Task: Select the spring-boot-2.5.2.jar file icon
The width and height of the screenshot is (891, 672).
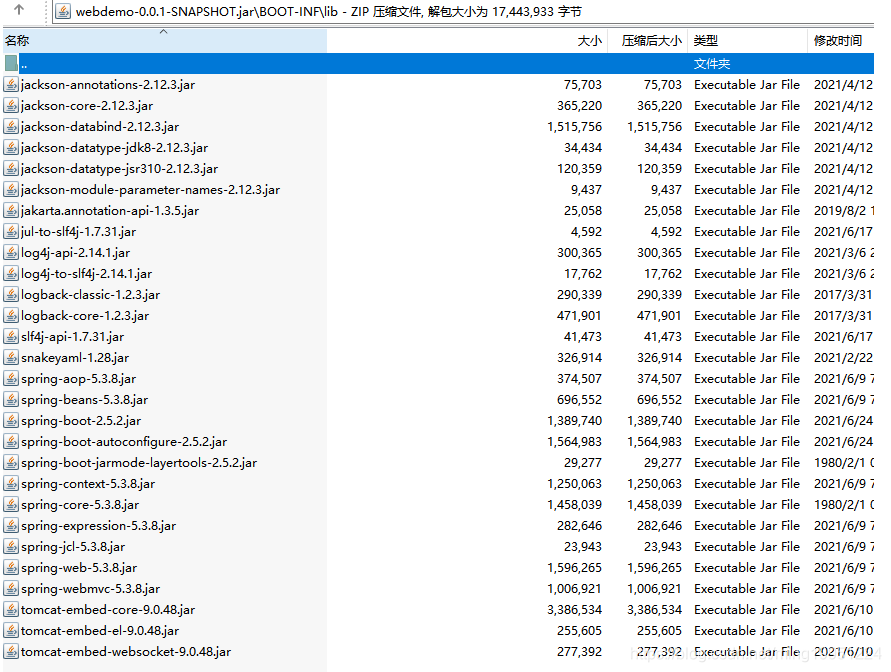Action: [x=11, y=421]
